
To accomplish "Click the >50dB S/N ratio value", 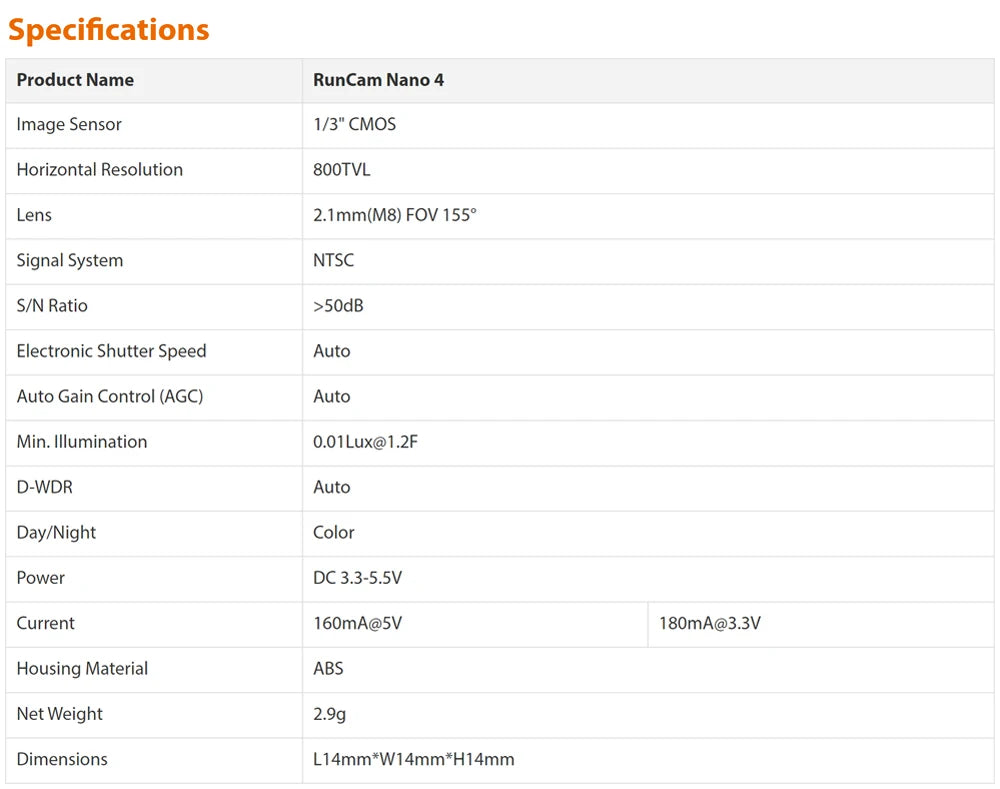I will click(x=338, y=306).
